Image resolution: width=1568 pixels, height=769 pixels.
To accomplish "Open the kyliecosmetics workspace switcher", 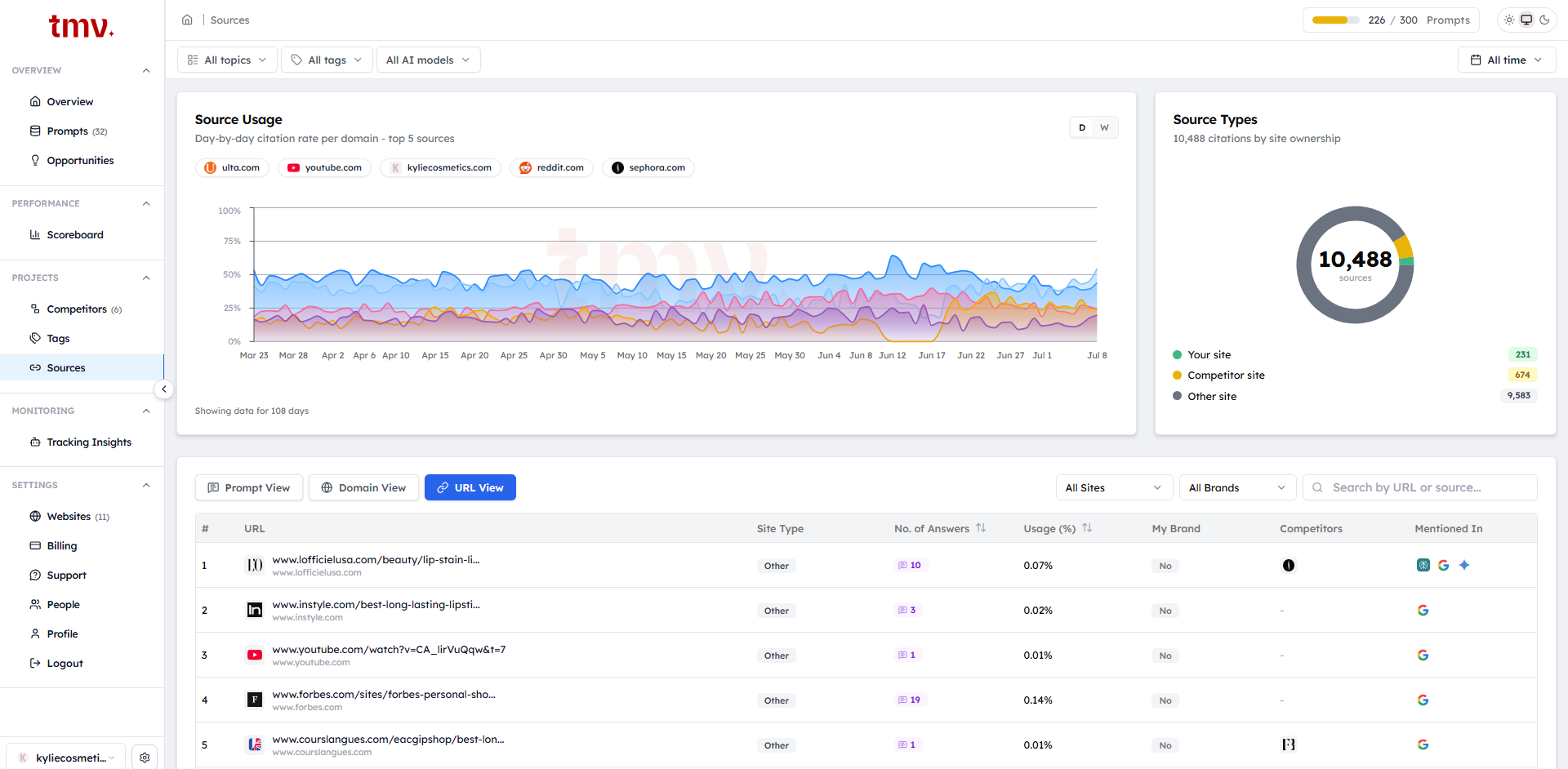I will [x=66, y=758].
